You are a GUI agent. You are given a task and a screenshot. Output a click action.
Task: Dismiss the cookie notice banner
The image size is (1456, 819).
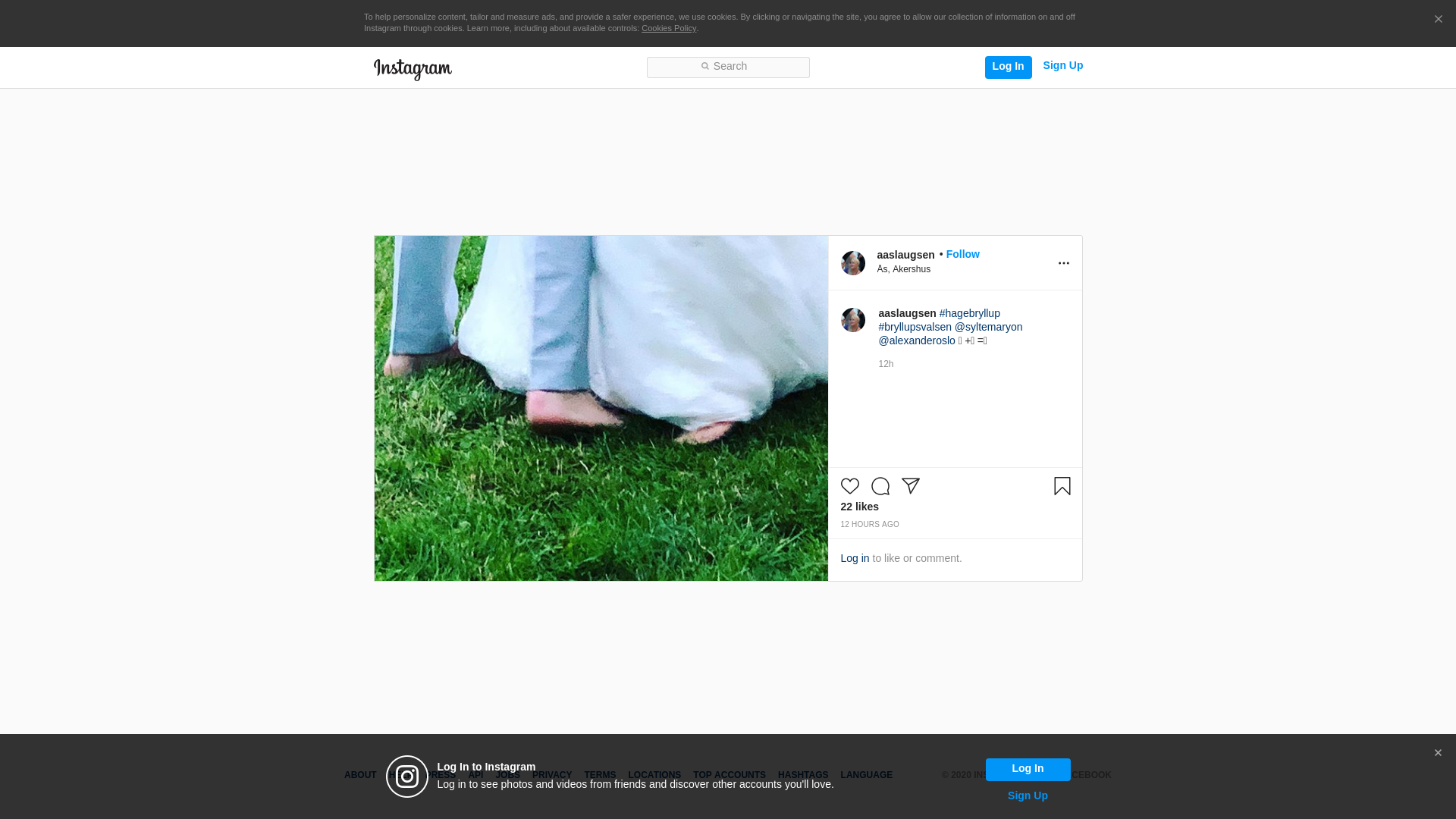coord(1438,20)
